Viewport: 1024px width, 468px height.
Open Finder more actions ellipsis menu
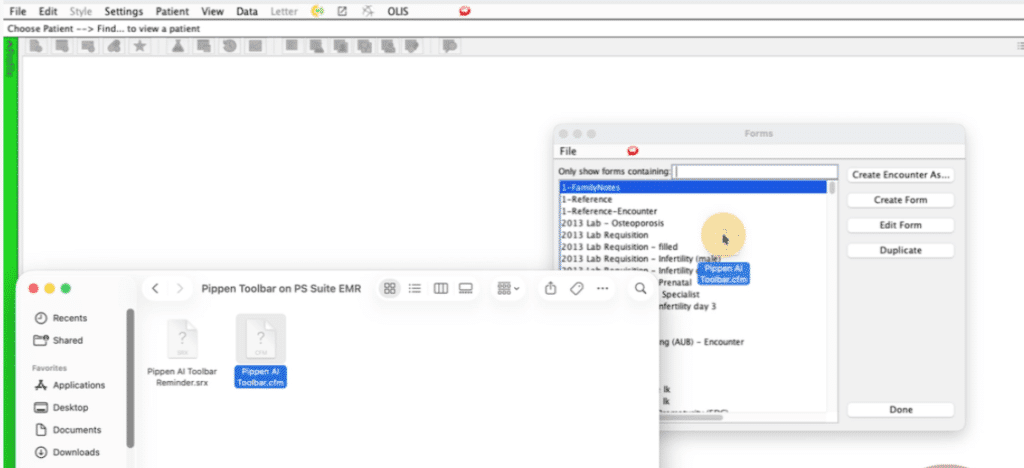tap(602, 288)
